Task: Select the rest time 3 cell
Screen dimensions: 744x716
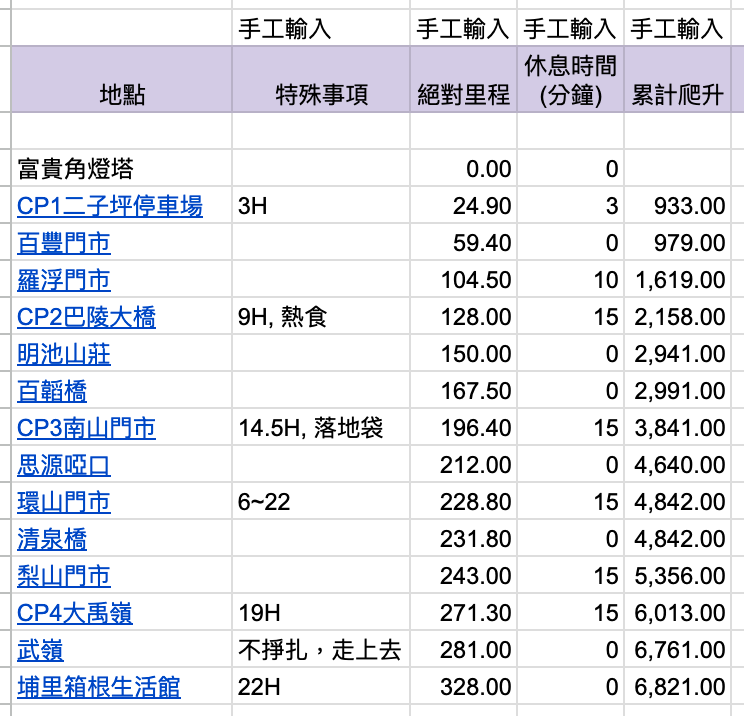Action: tap(570, 205)
